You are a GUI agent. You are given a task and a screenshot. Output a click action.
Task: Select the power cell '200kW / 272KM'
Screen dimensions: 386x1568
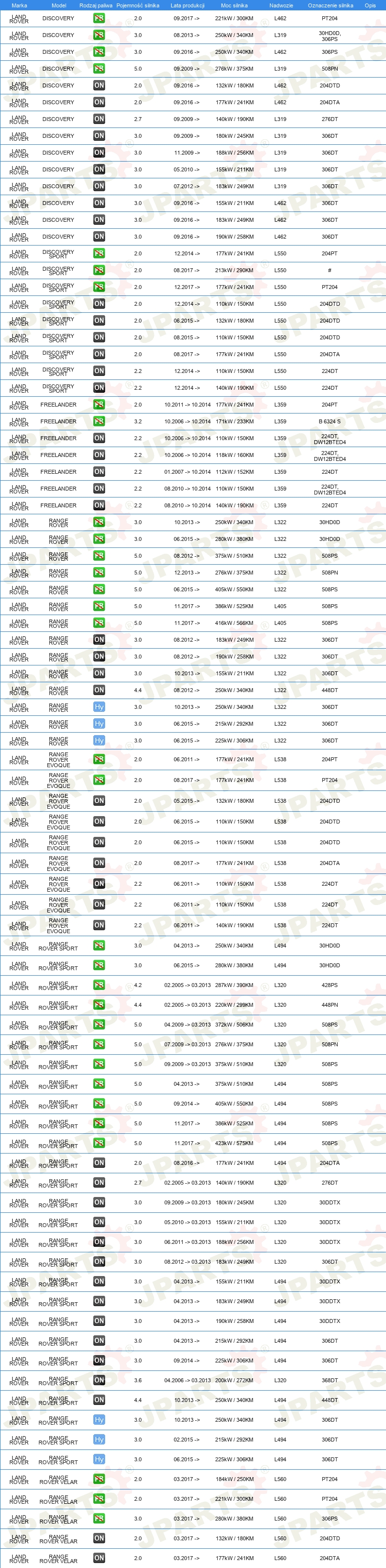[x=234, y=1380]
